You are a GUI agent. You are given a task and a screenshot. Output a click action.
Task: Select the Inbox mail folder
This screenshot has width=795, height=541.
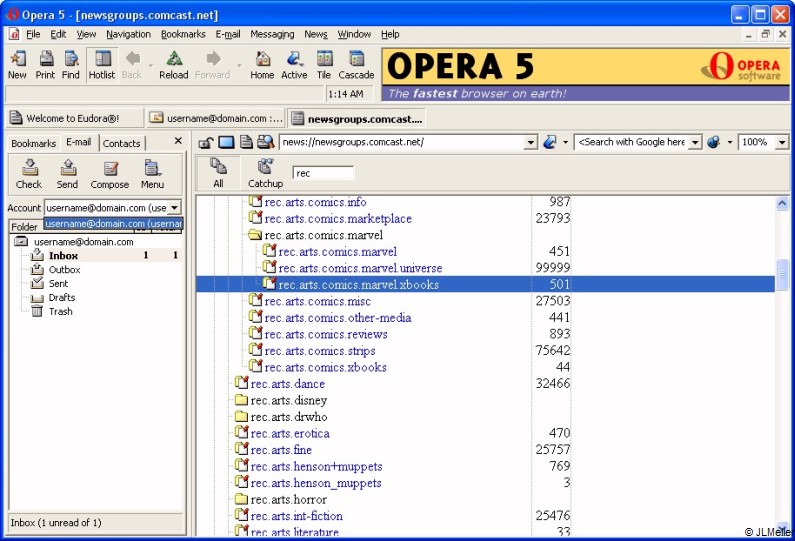pos(63,256)
